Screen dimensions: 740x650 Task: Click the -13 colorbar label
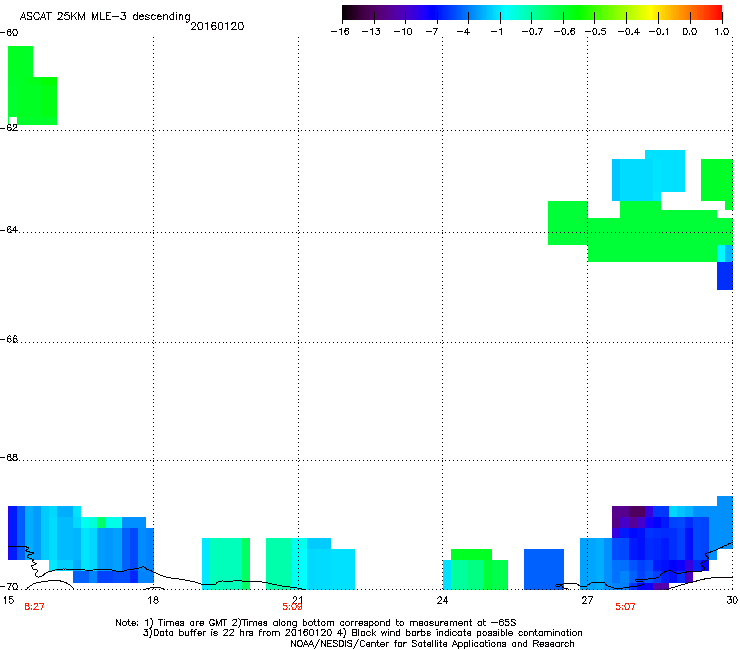pyautogui.click(x=371, y=32)
